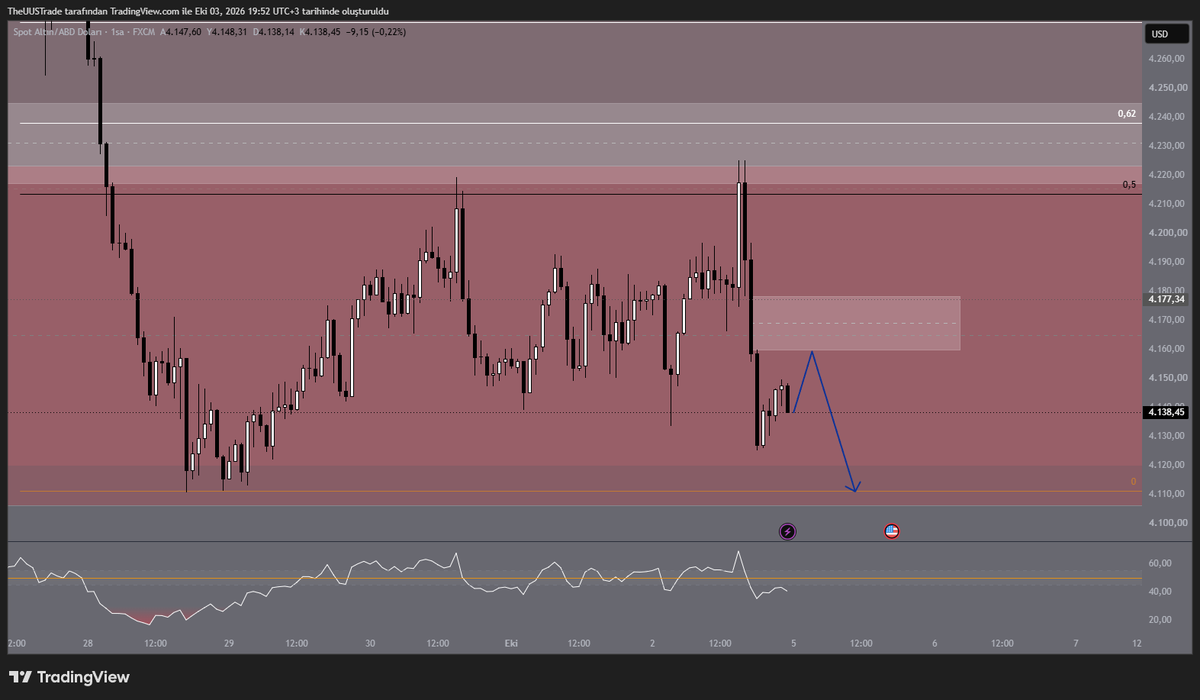1200x700 pixels.
Task: Click the 4.240,00 price axis tick
Action: 1166,117
